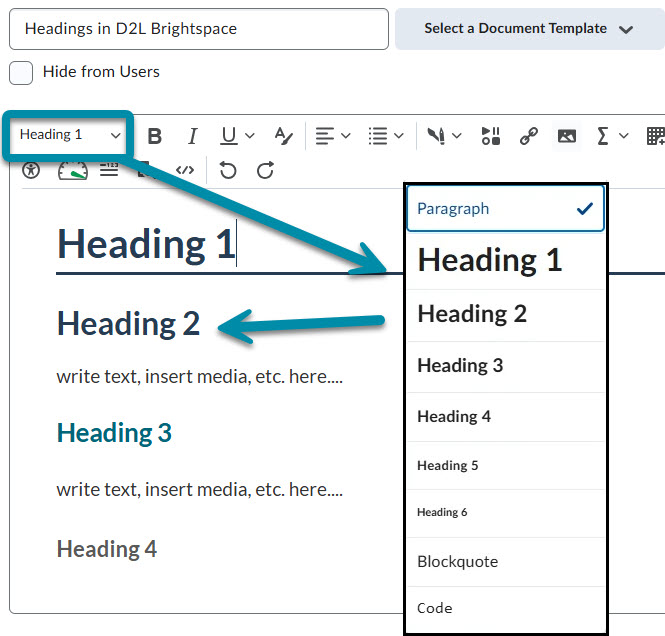This screenshot has height=636, width=665.
Task: Choose Heading 2 in the format menu
Action: click(505, 315)
